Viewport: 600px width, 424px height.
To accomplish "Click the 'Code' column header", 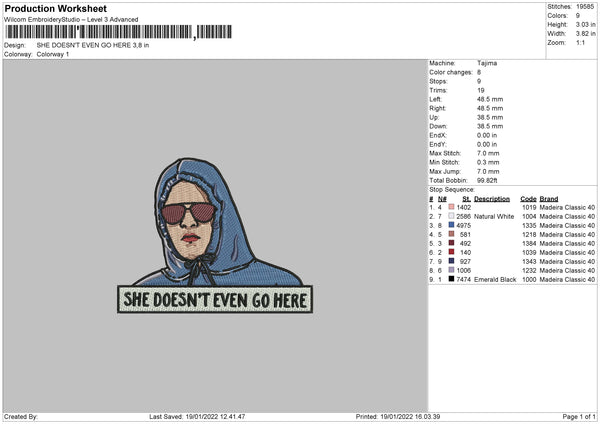I will click(528, 199).
